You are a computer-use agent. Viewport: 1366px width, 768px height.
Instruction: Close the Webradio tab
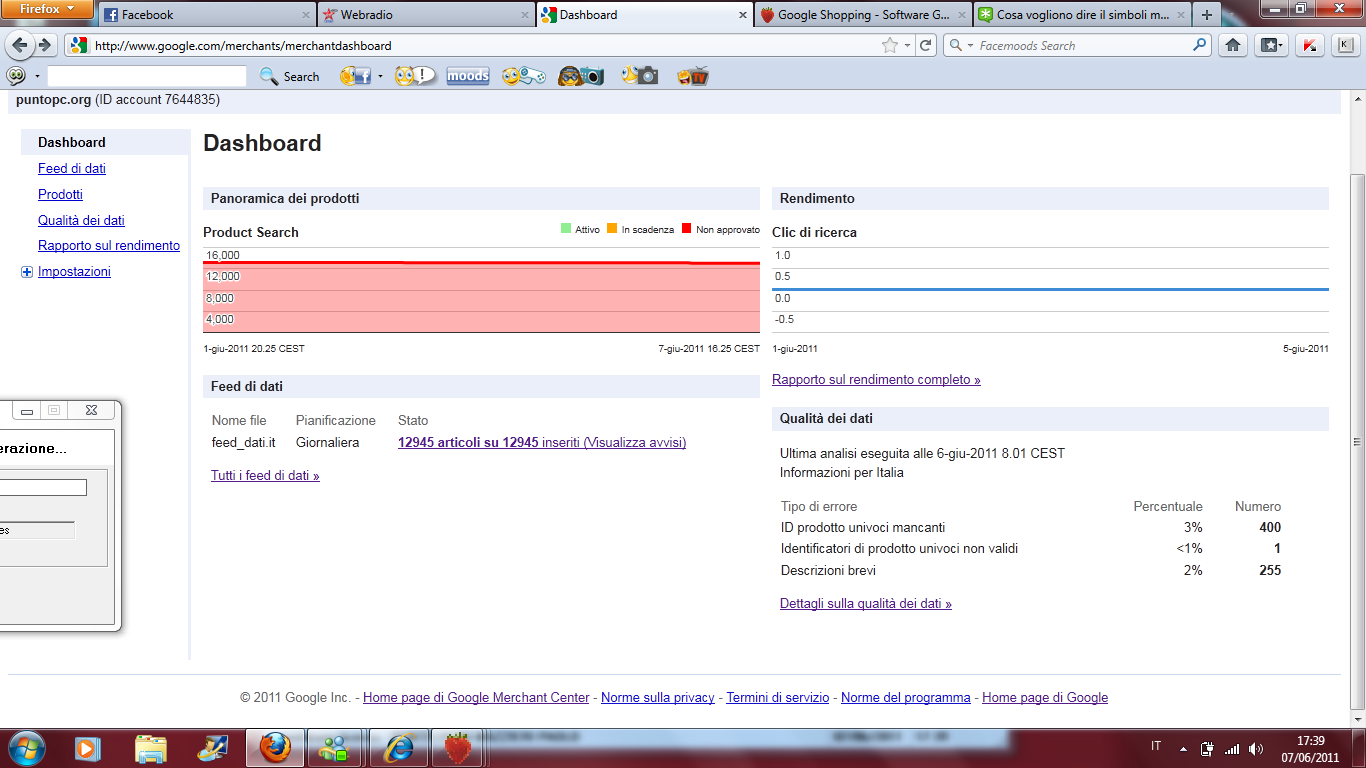tap(524, 15)
